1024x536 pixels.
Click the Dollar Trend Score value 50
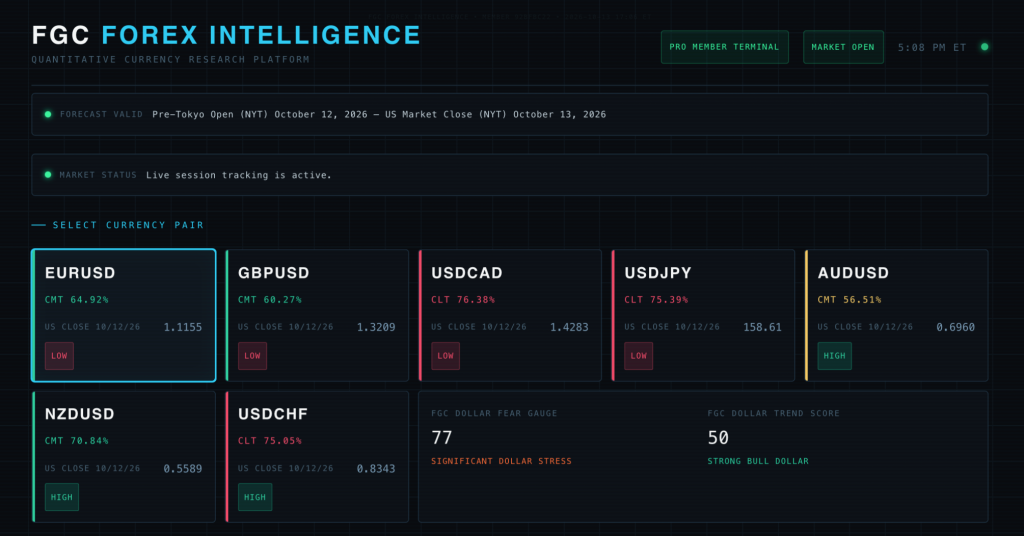click(x=718, y=437)
